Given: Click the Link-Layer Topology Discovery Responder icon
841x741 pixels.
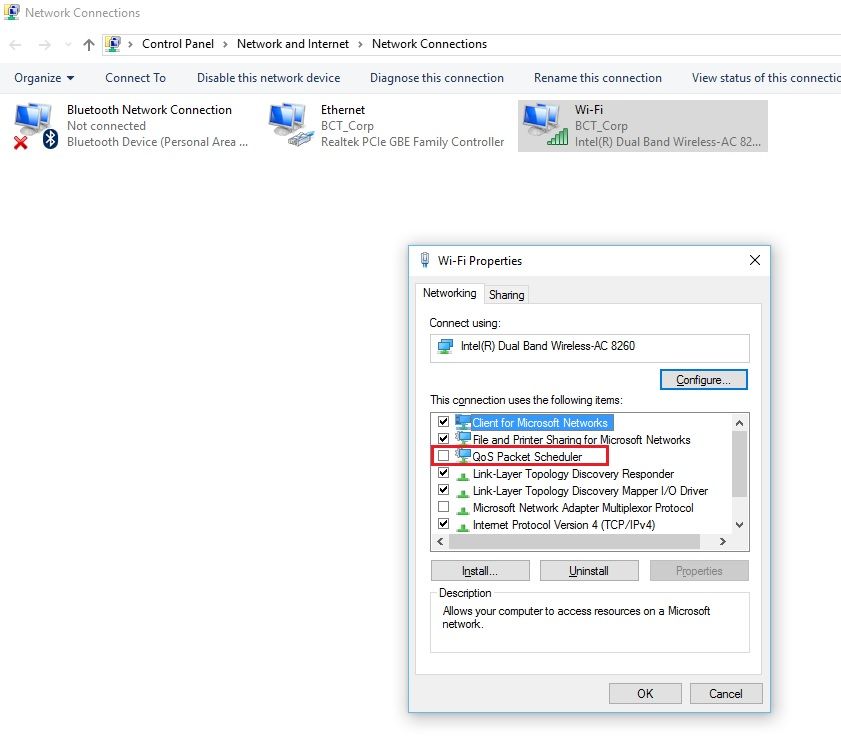Looking at the screenshot, I should click(x=462, y=475).
